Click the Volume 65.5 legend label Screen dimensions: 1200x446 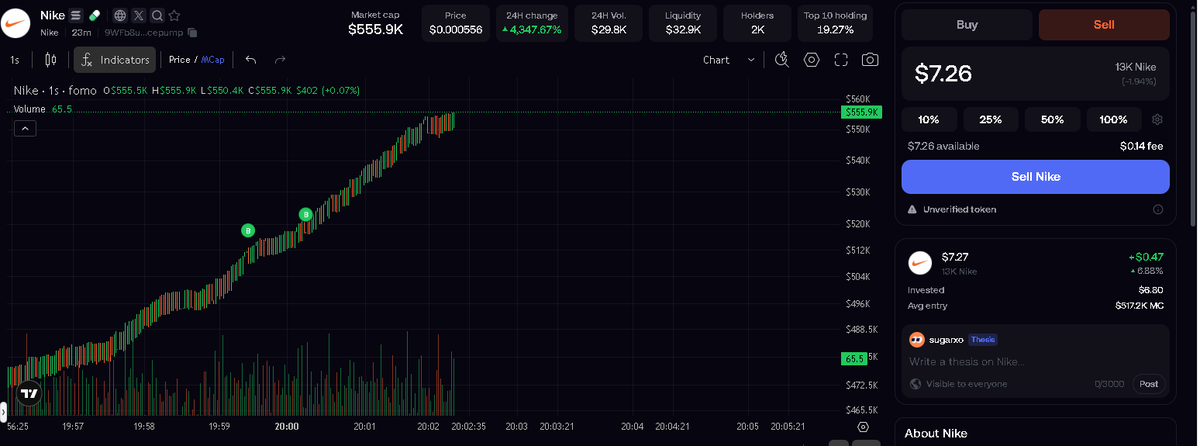coord(42,108)
